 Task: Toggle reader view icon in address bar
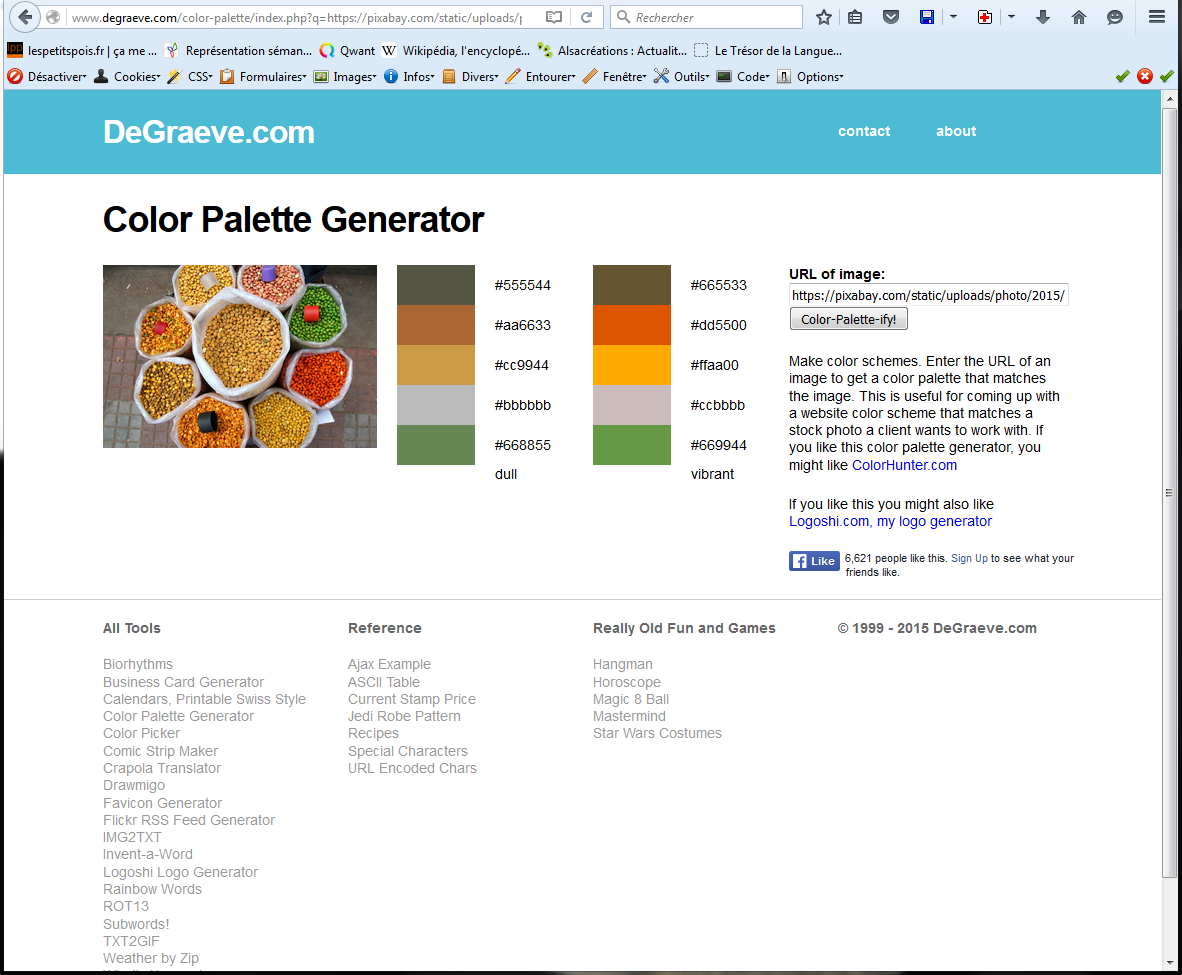(x=555, y=17)
